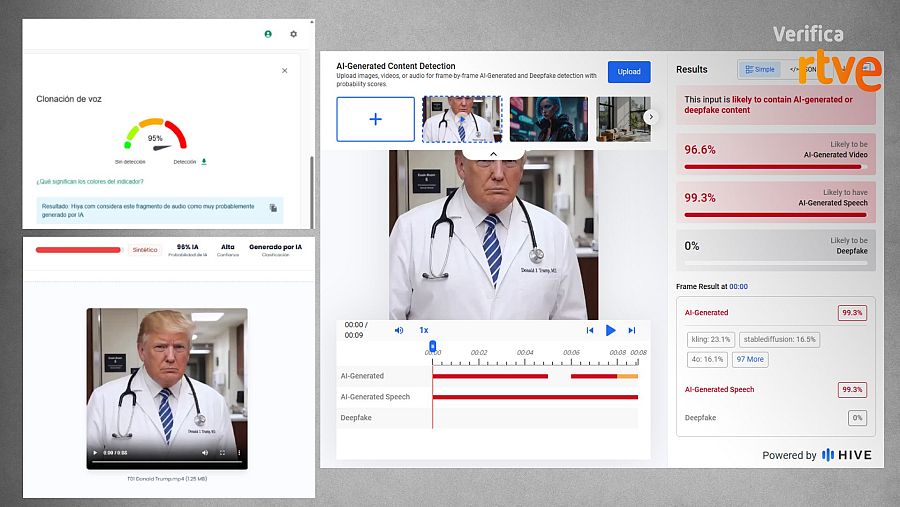
Task: Click the '95% IA' probability text
Action: [187, 247]
